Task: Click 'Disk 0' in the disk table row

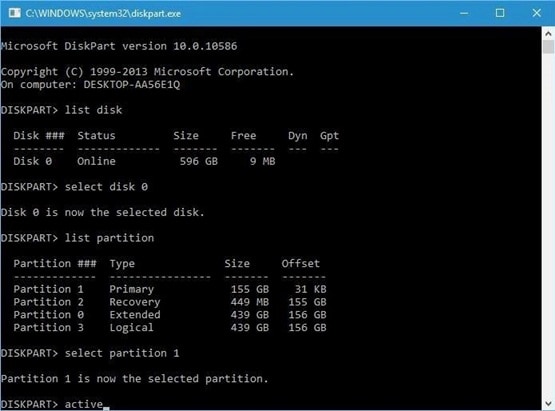Action: tap(33, 161)
